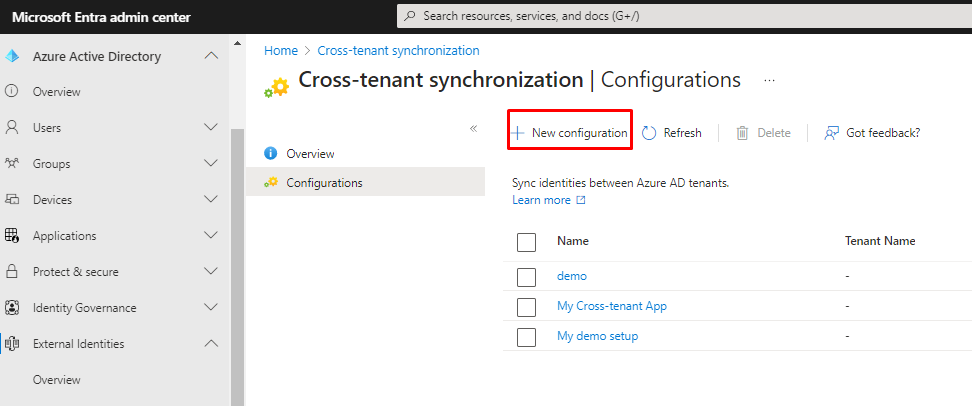Expand the Groups section chevron
Viewport: 972px width, 406px height.
(211, 164)
